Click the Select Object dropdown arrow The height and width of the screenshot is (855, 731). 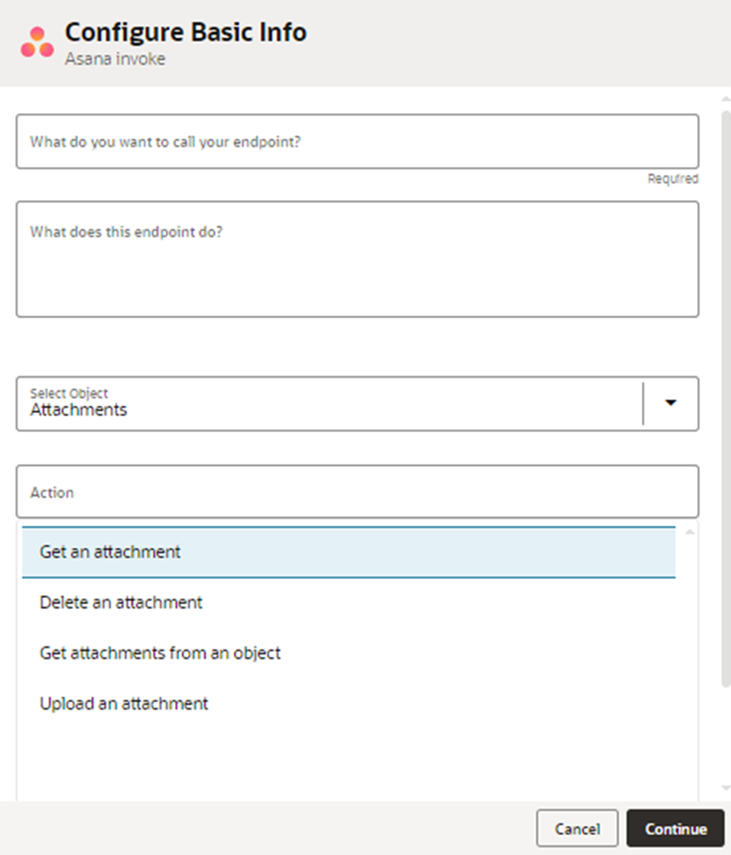(671, 403)
